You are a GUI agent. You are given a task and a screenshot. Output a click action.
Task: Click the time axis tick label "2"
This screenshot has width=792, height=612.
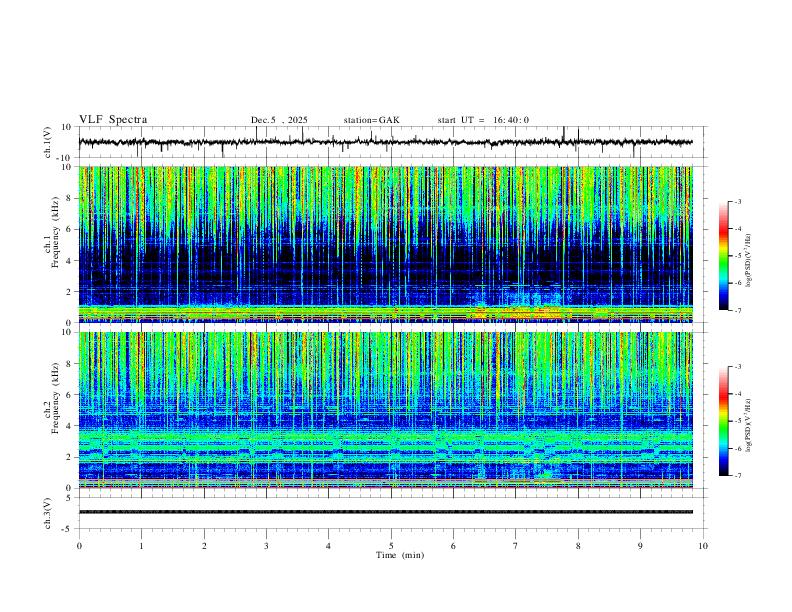(x=204, y=546)
